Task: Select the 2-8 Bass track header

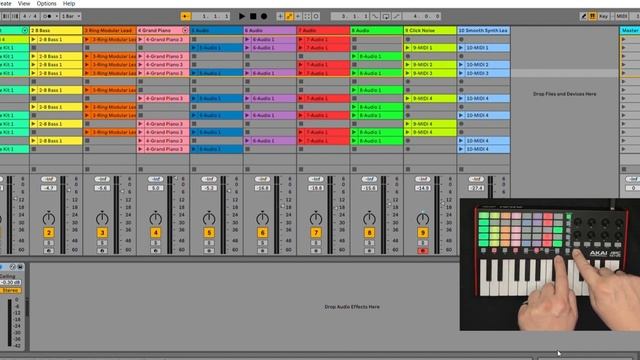Action: coord(56,30)
